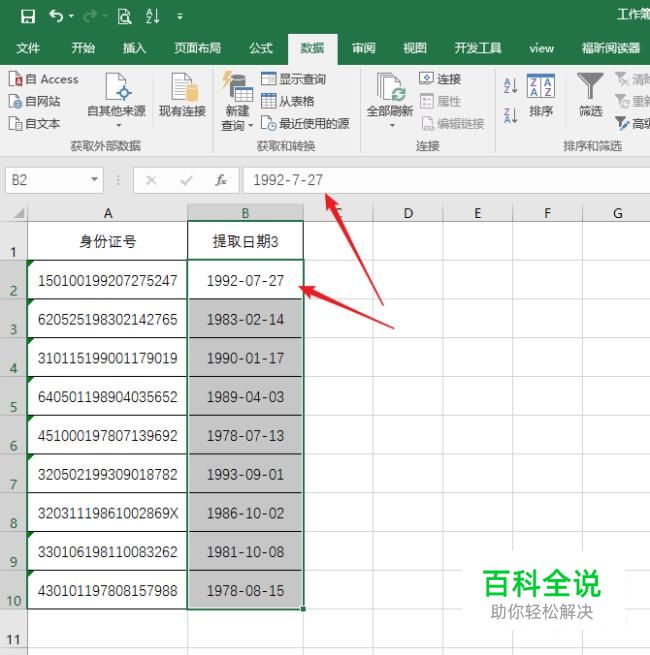This screenshot has width=650, height=655.
Task: Open 自其他来源 dropdown
Action: point(117,100)
